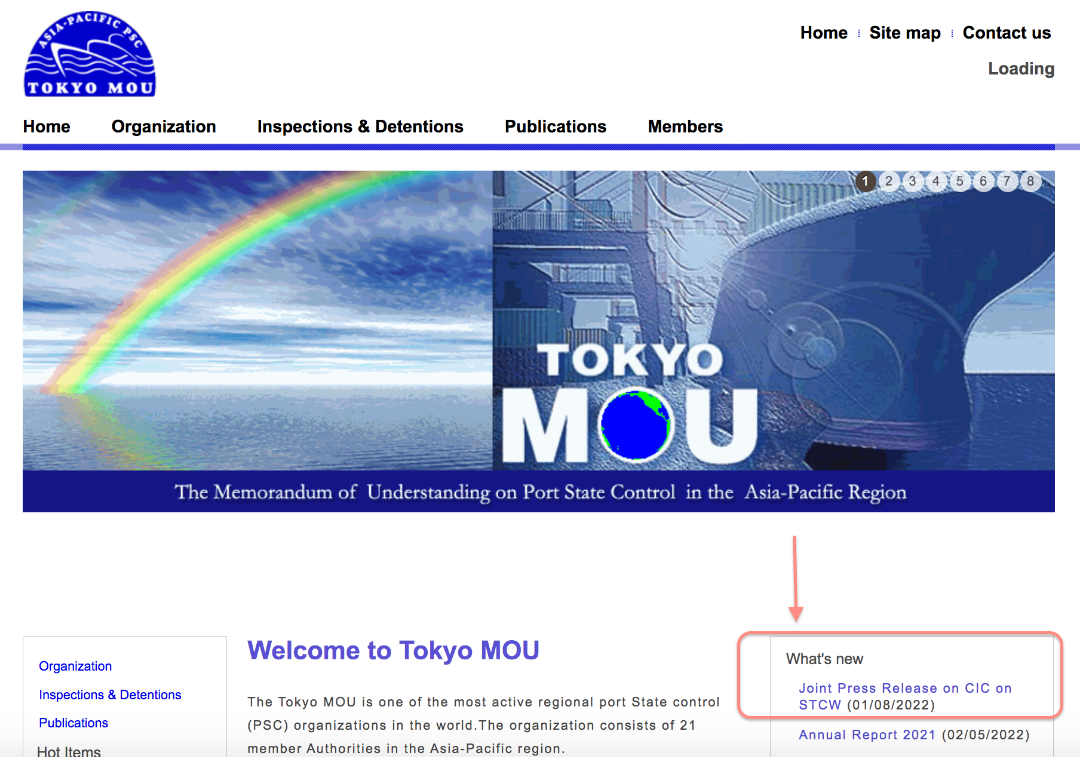This screenshot has width=1080, height=757.
Task: Open the Inspections & Detentions menu
Action: pos(360,127)
